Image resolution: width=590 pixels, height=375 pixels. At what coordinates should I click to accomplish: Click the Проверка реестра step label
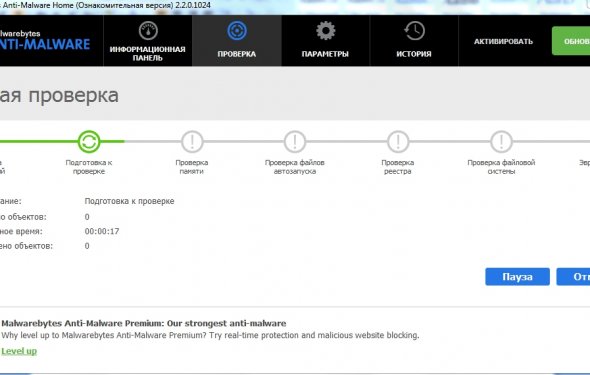[x=398, y=167]
